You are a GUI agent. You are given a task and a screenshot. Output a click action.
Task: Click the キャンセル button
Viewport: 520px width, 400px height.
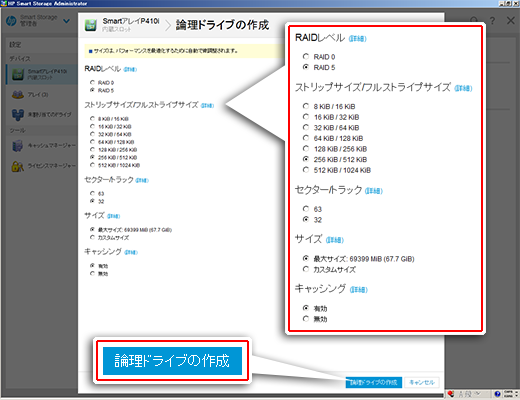[422, 382]
